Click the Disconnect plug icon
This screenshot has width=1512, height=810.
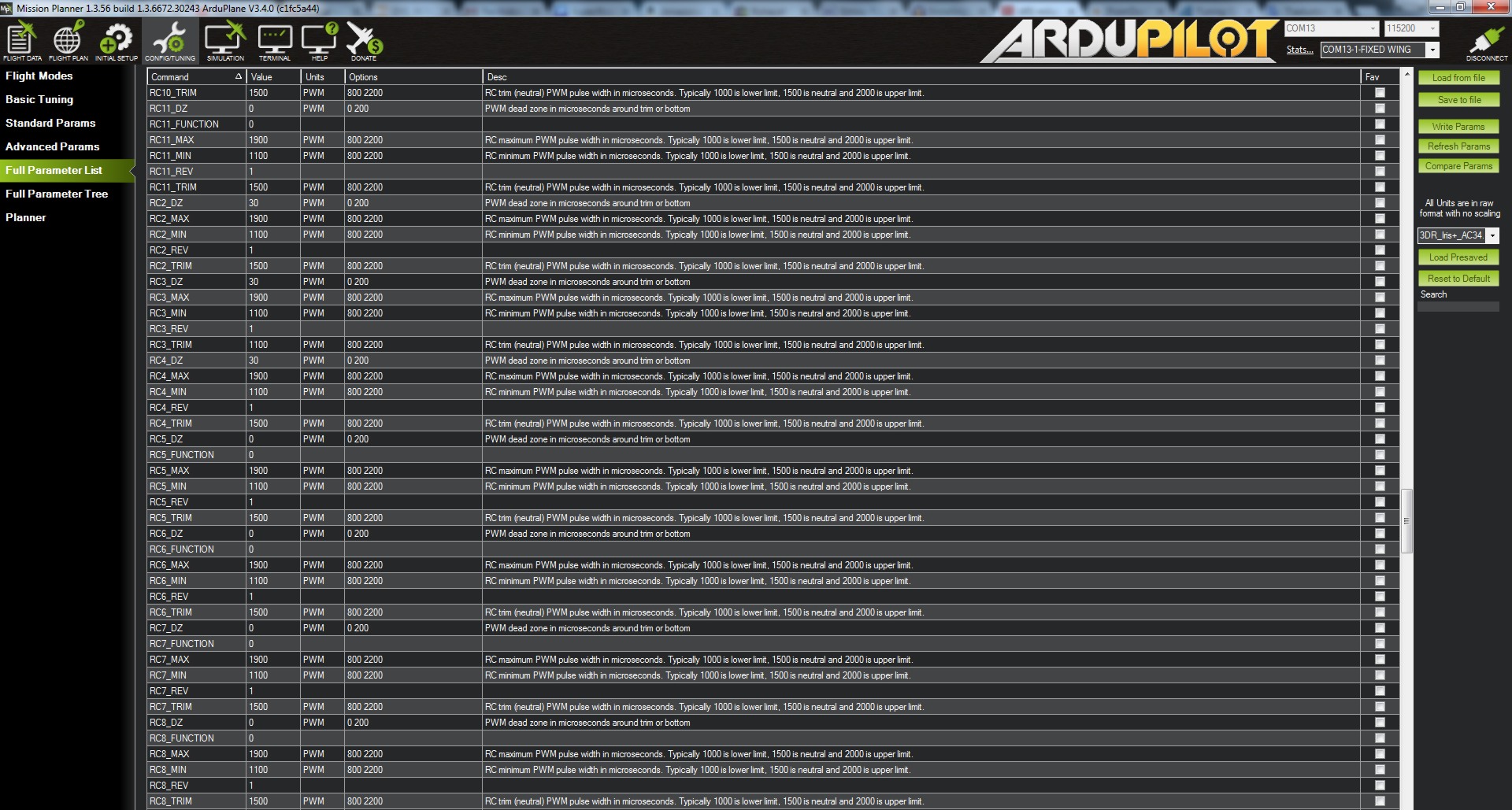tap(1486, 42)
